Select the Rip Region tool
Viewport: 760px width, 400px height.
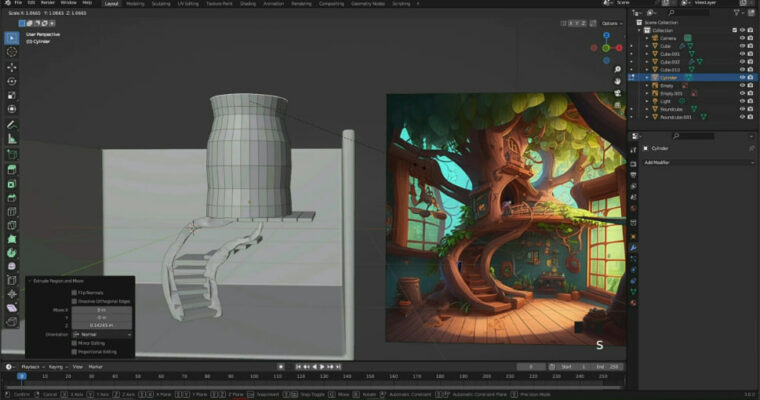(12, 322)
